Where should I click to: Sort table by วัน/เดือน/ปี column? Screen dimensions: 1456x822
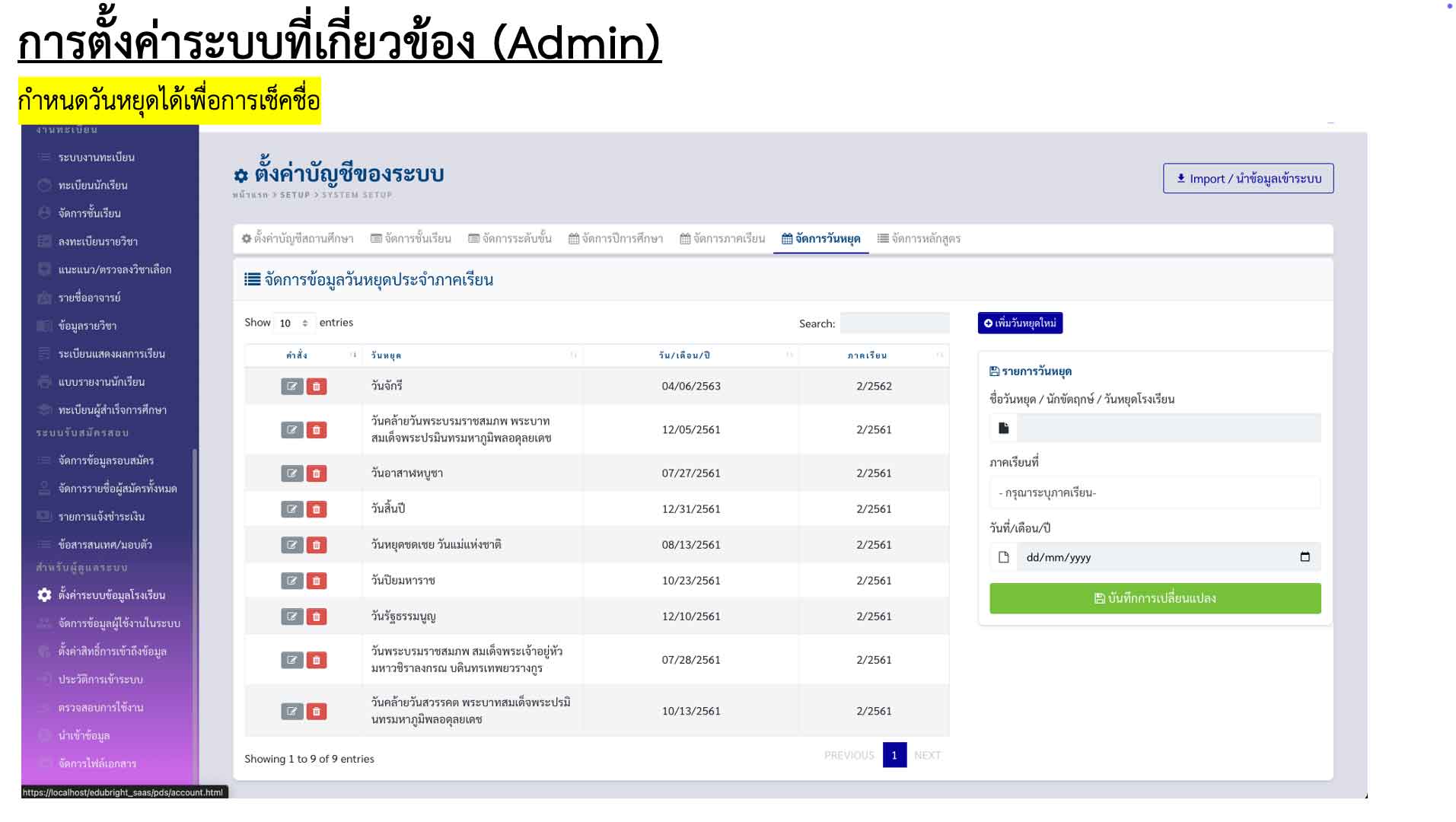click(690, 355)
